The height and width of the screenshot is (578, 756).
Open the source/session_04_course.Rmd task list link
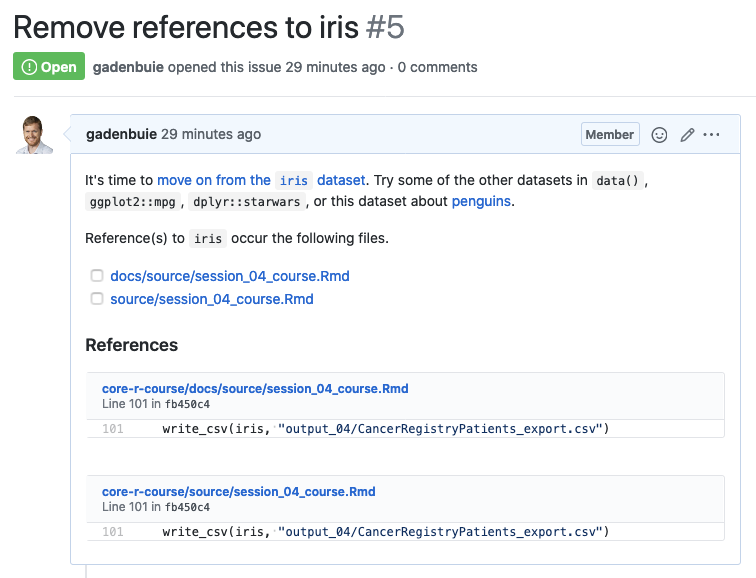[x=212, y=299]
